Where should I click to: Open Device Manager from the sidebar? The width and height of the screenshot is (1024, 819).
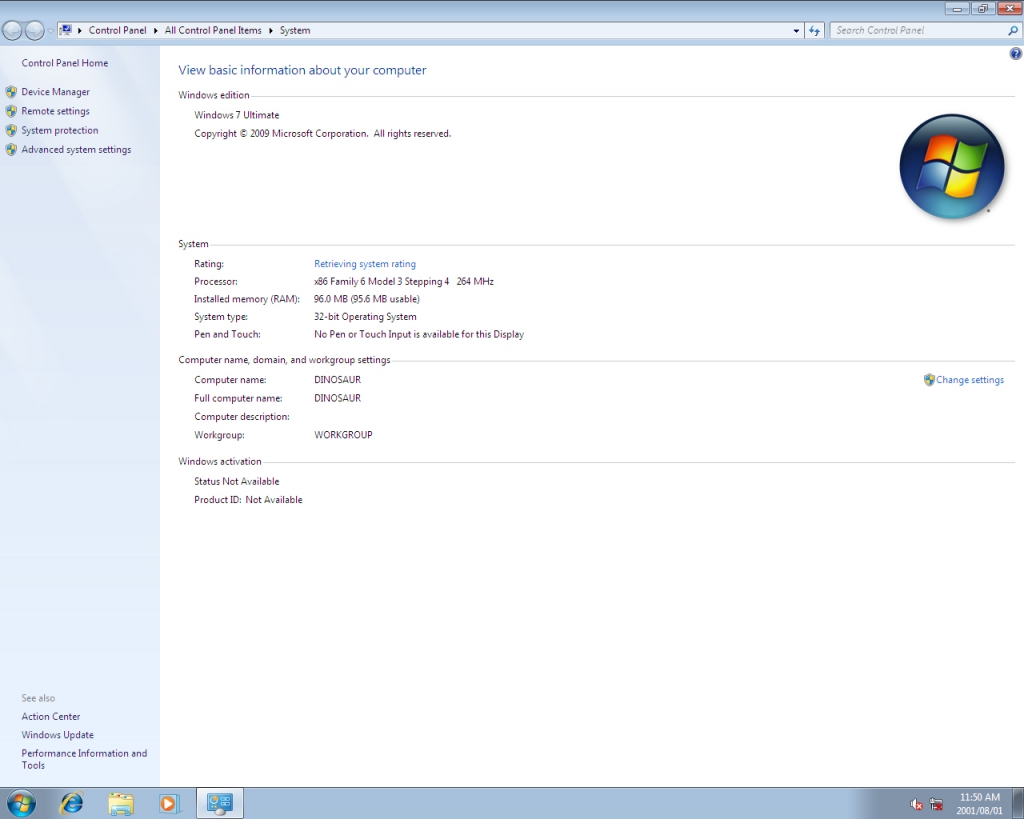pos(55,91)
